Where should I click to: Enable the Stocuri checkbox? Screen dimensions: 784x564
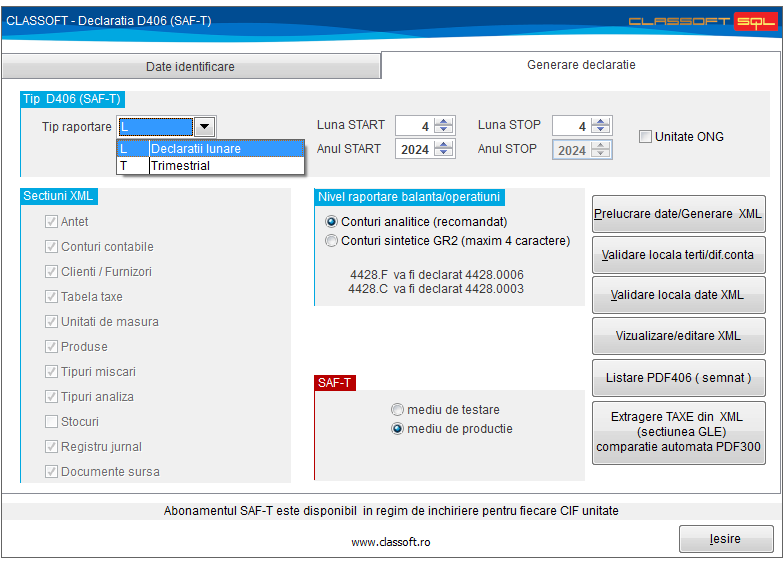click(51, 422)
